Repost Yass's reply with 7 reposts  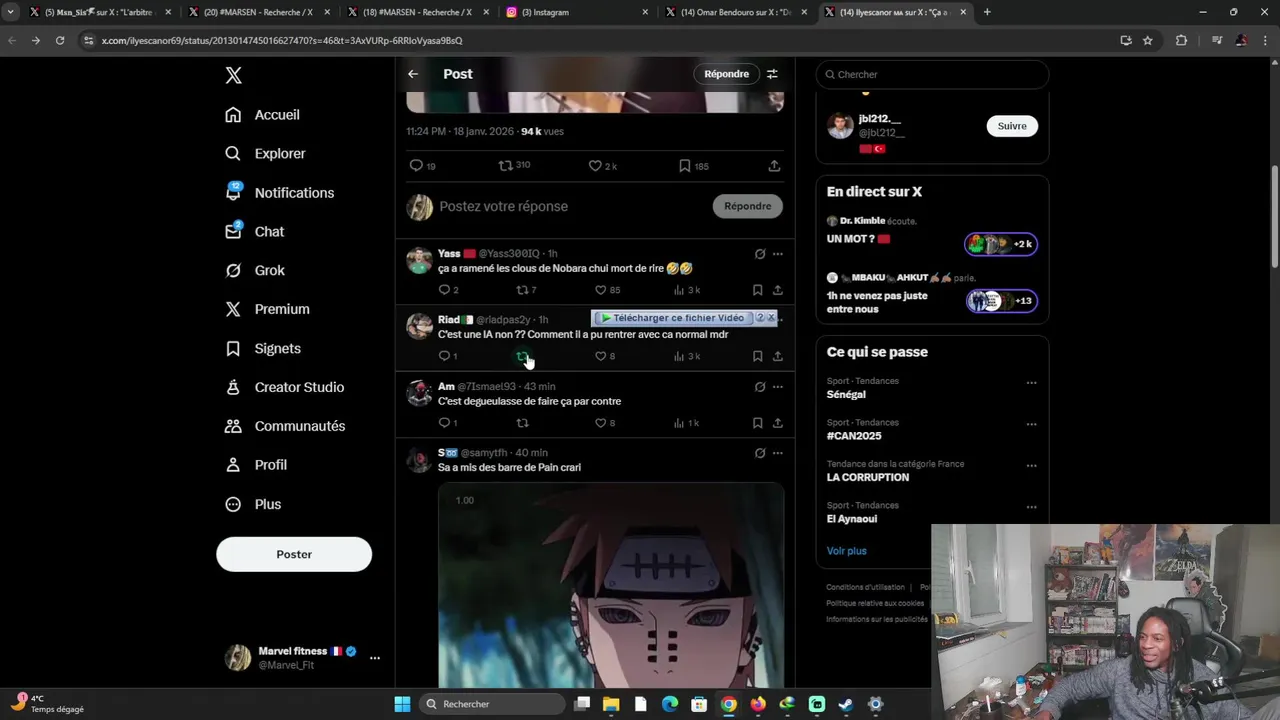pos(526,290)
